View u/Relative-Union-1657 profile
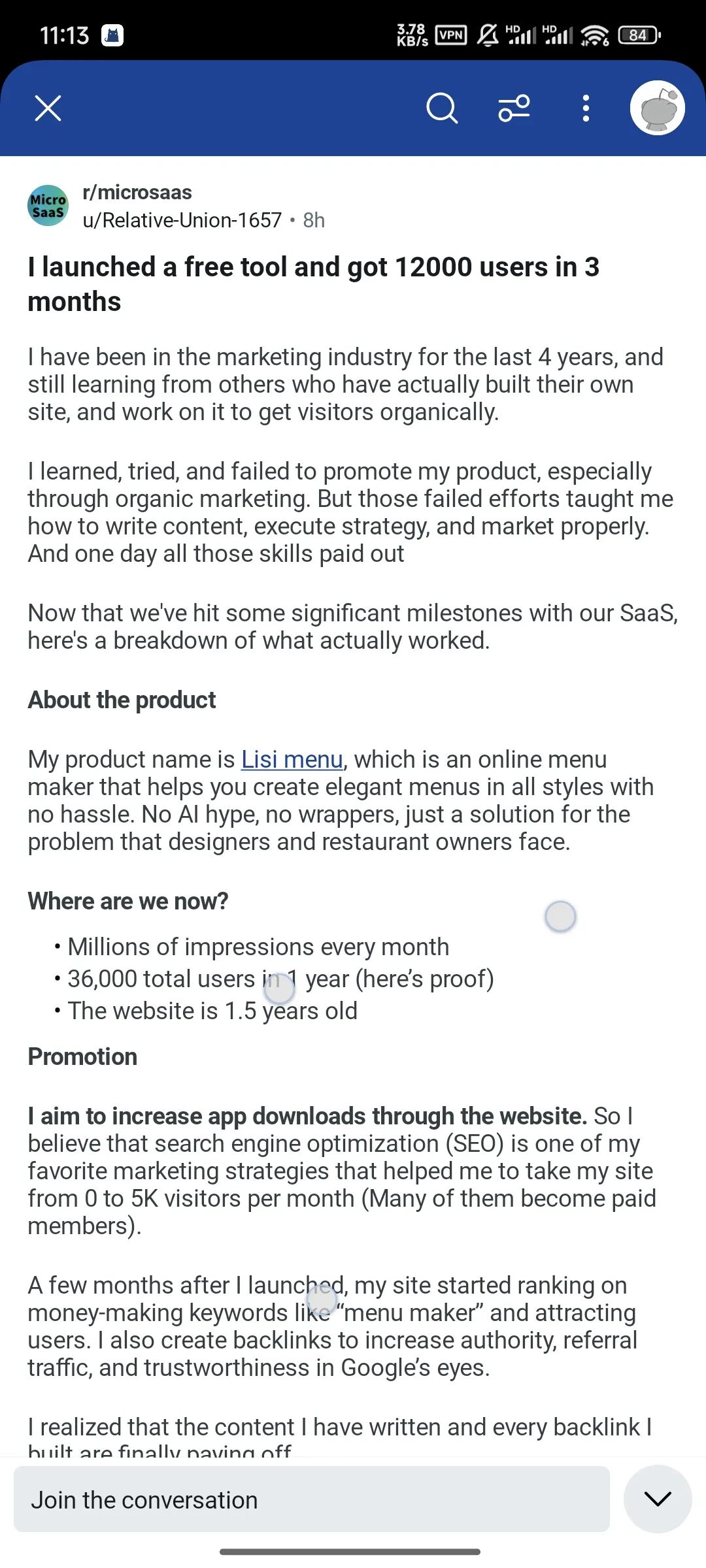Viewport: 706px width, 1568px height. point(182,220)
